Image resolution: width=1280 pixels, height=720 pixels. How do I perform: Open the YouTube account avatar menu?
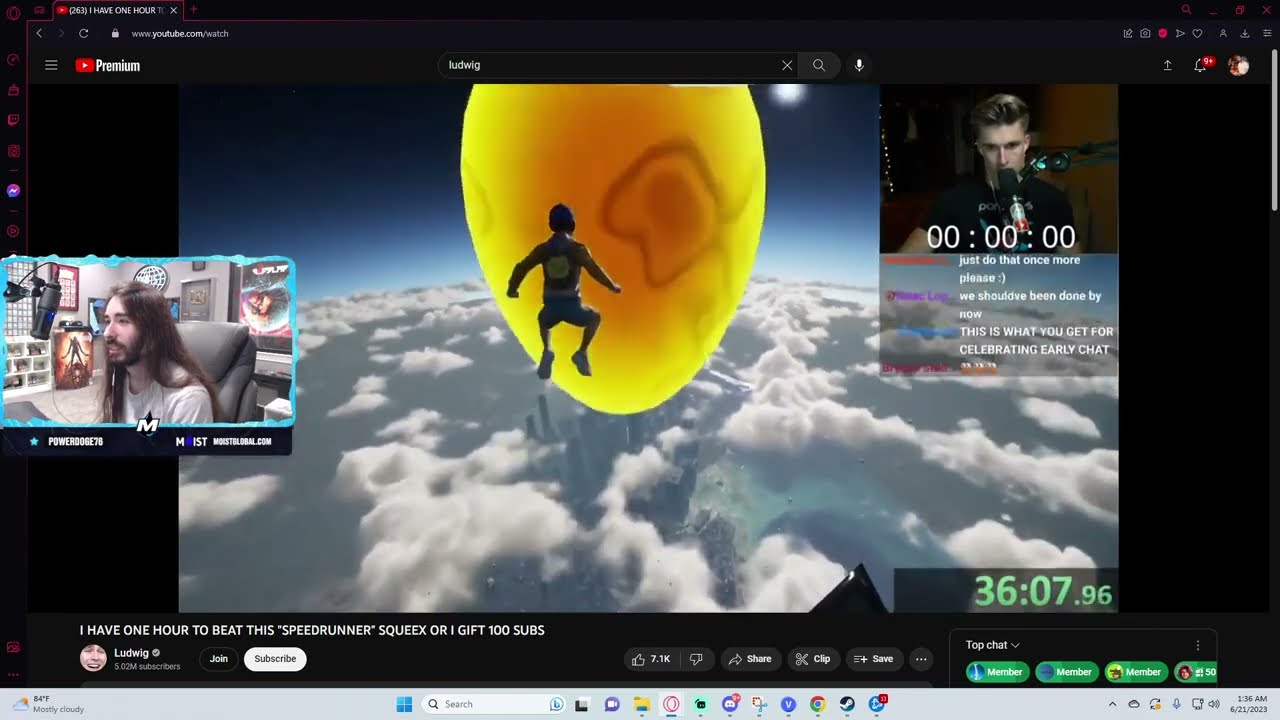coord(1238,65)
